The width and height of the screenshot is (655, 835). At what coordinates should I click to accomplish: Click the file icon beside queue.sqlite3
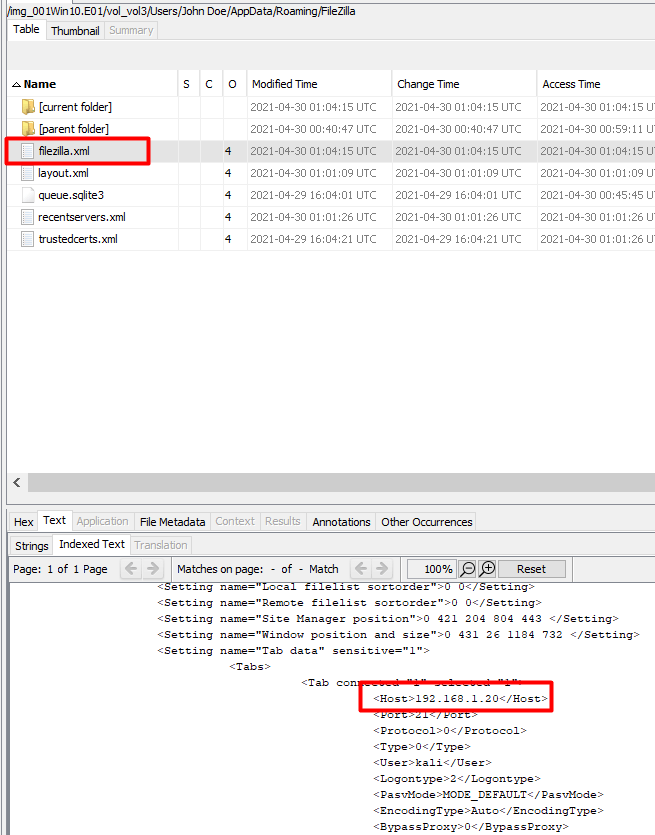coord(28,195)
